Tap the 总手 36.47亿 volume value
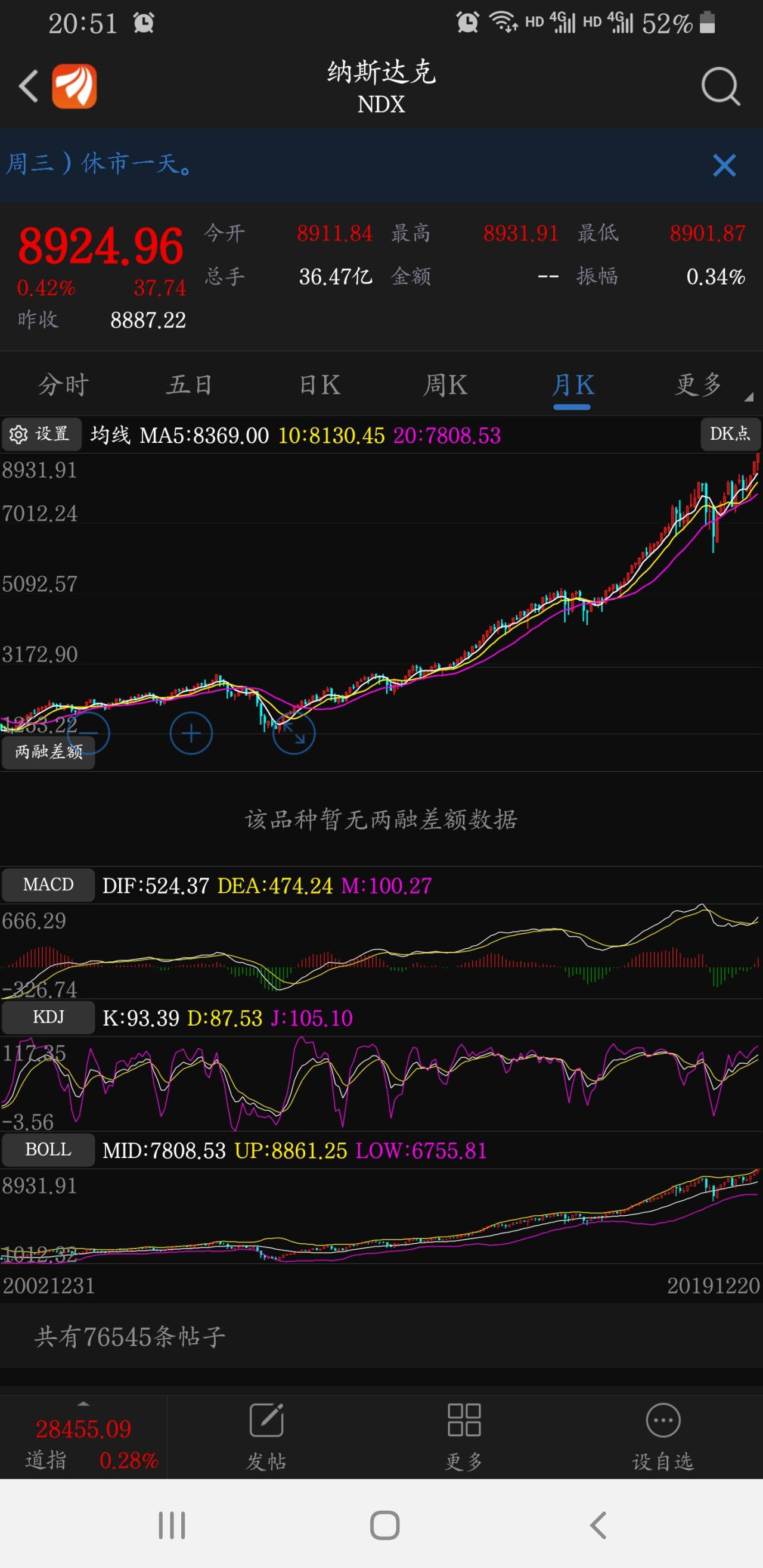The width and height of the screenshot is (763, 1568). [336, 277]
